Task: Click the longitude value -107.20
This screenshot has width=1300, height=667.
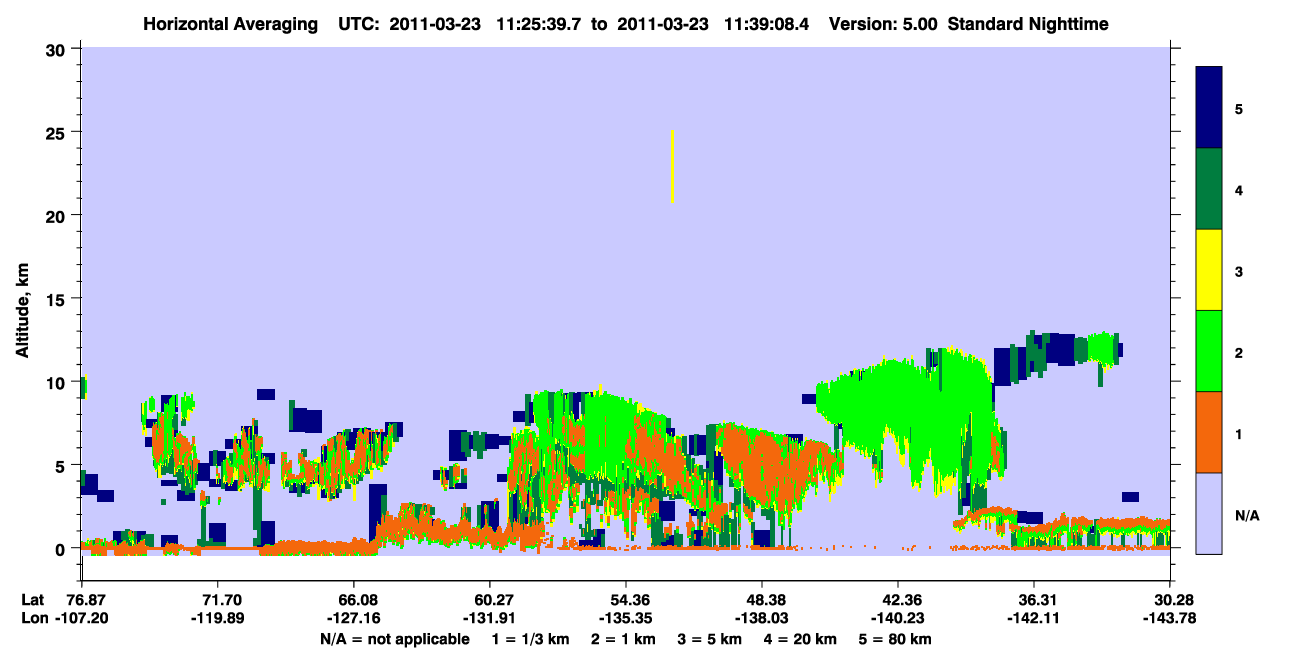Action: [x=82, y=618]
